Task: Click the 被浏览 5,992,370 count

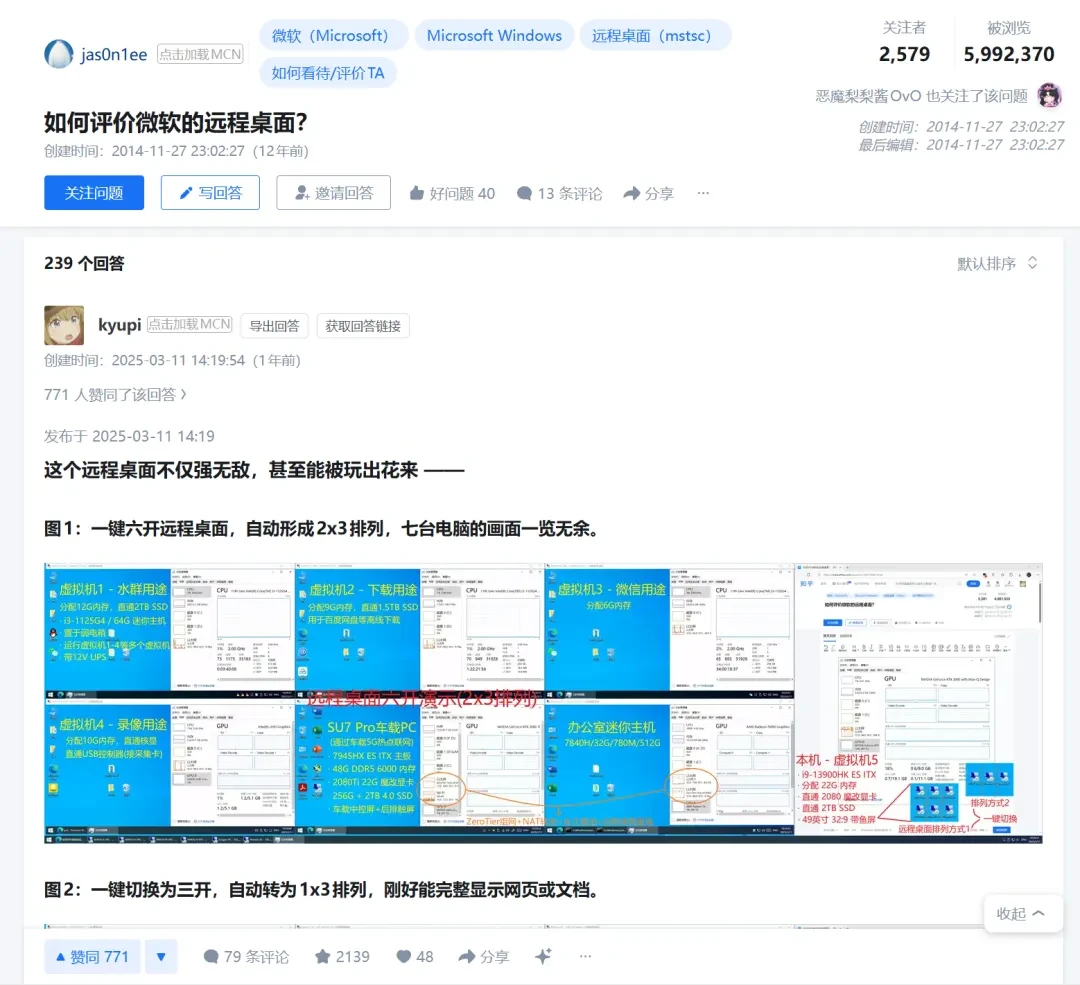Action: [x=1008, y=42]
